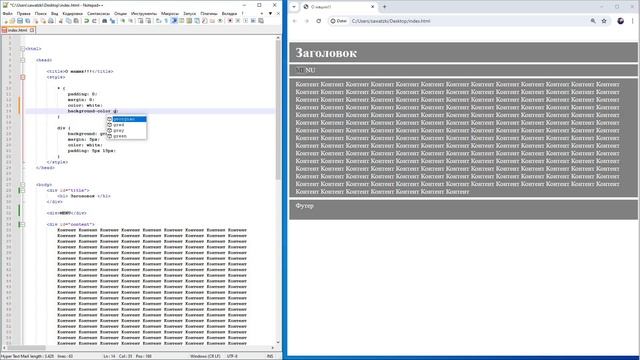
Task: Open Chrome's three-dot menu
Action: point(633,21)
